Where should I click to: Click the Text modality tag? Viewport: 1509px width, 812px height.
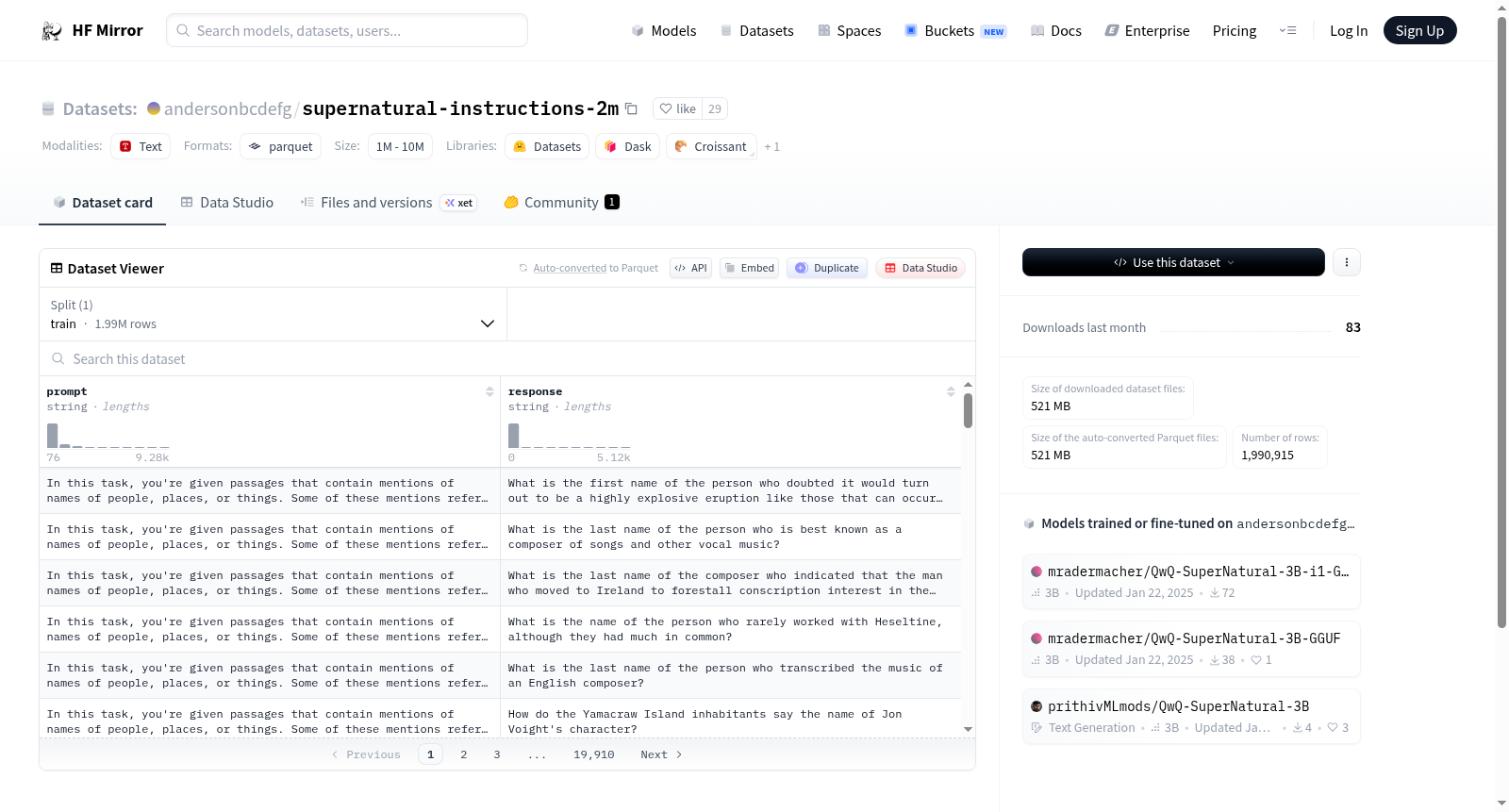tap(141, 146)
